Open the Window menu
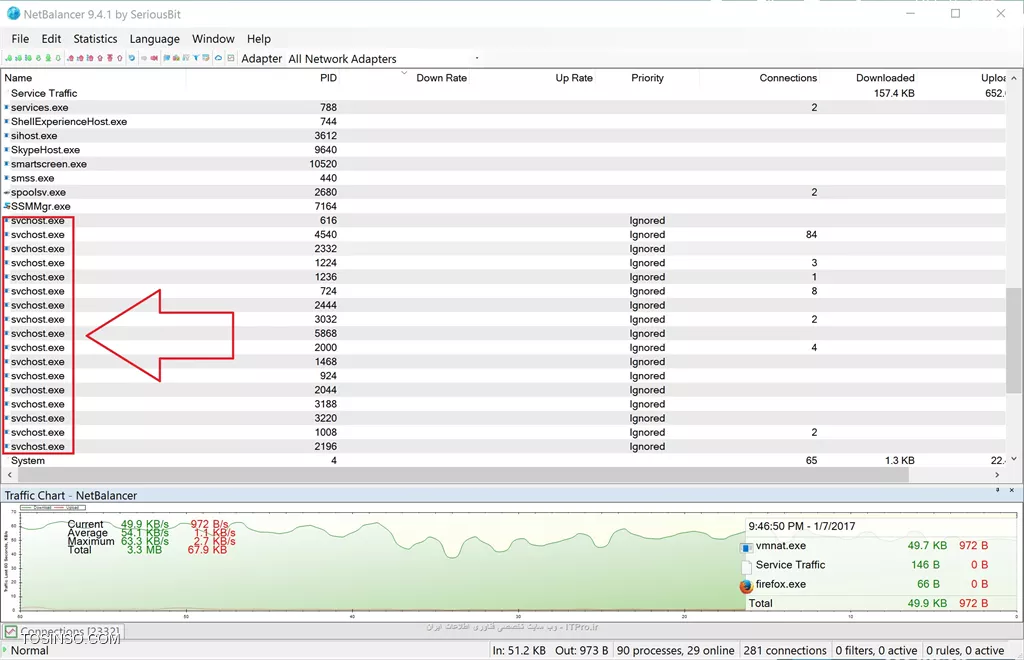The width and height of the screenshot is (1024, 660). pyautogui.click(x=213, y=39)
